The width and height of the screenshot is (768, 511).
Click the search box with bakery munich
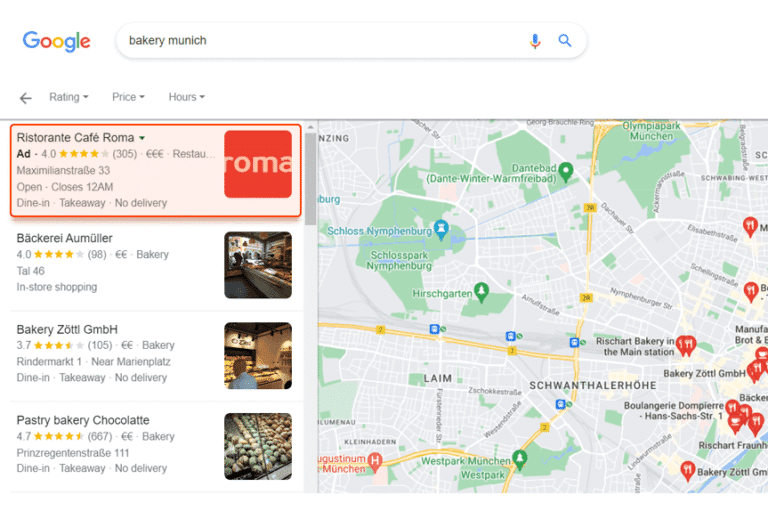[x=320, y=41]
